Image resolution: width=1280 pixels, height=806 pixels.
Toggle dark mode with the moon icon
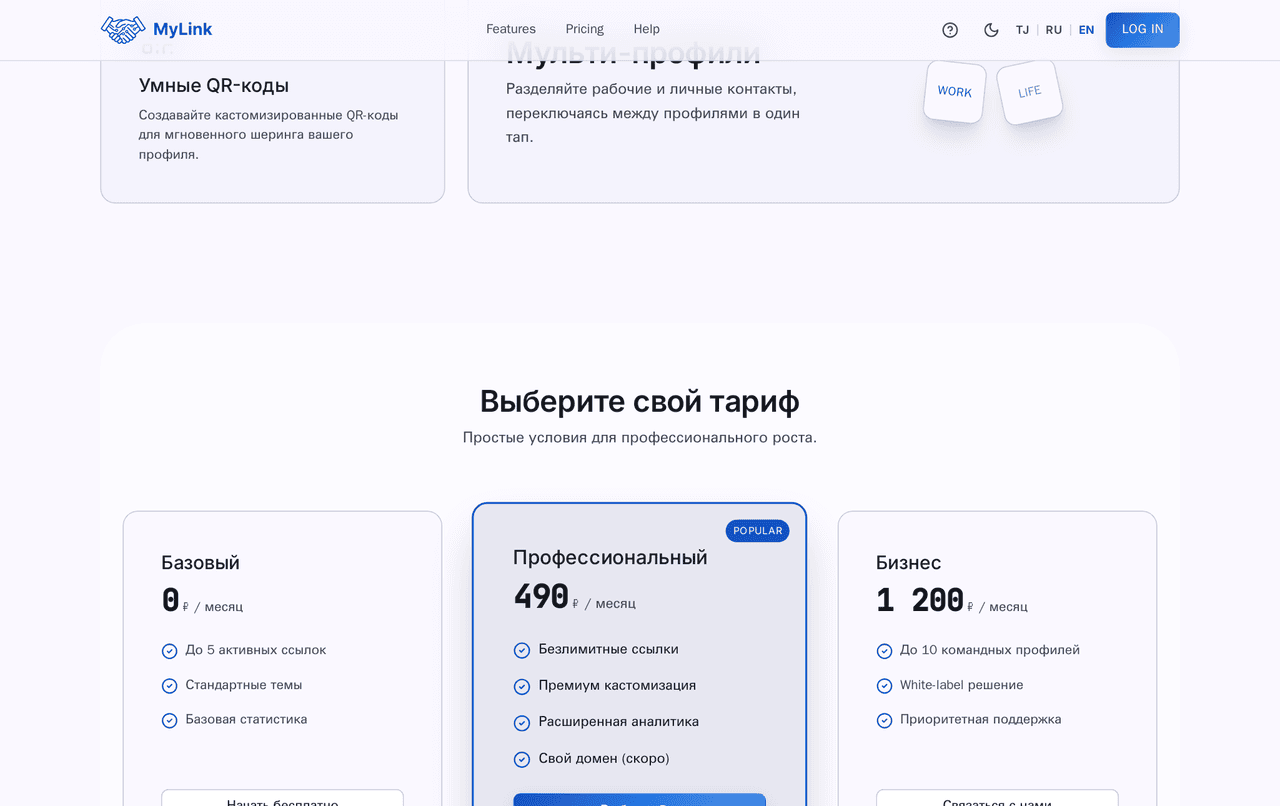pyautogui.click(x=991, y=30)
